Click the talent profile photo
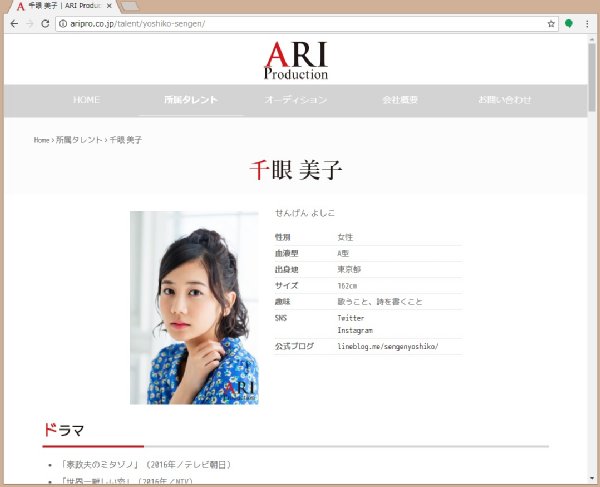Image resolution: width=600 pixels, height=487 pixels. click(194, 308)
